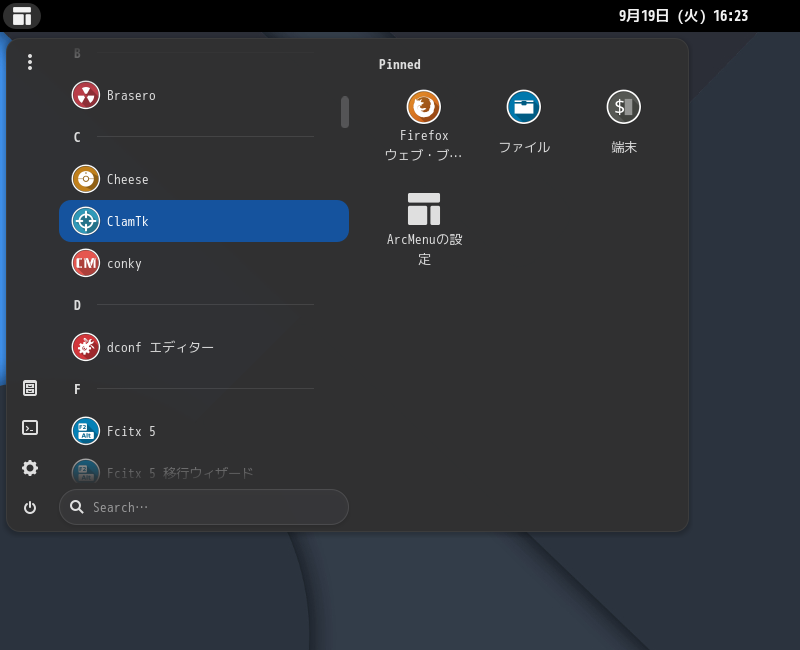Image resolution: width=800 pixels, height=650 pixels.
Task: Click the D group letter header
Action: [x=77, y=305]
